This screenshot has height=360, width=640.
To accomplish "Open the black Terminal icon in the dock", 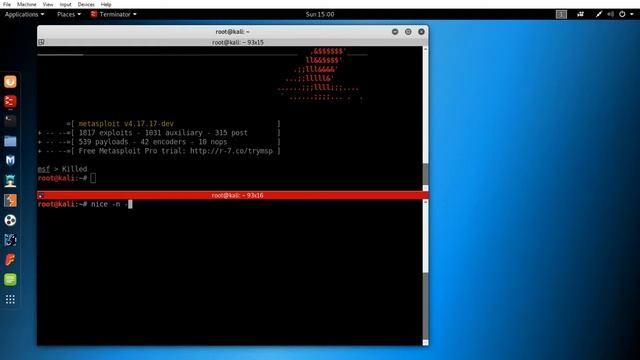I will pyautogui.click(x=10, y=121).
